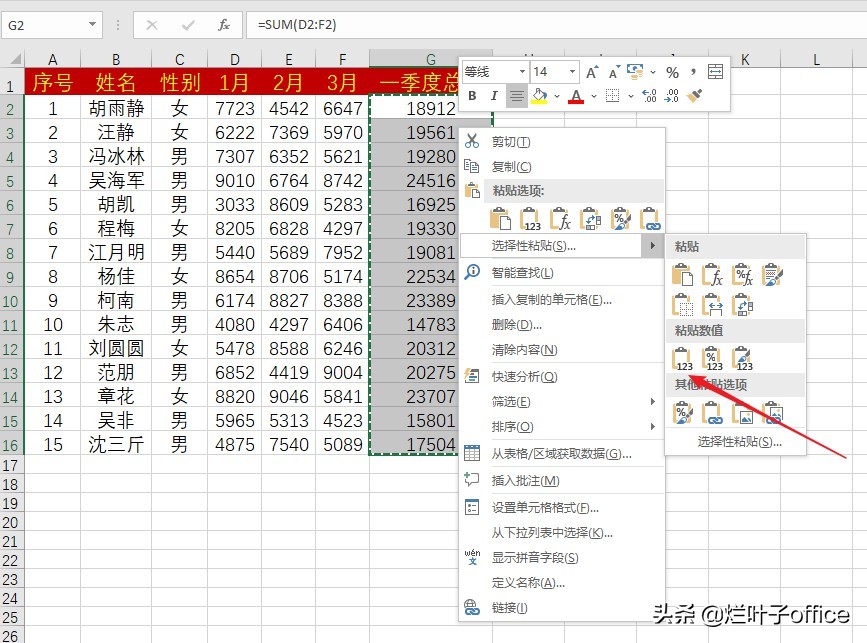The height and width of the screenshot is (643, 867).
Task: Choose 定义名称(A)... from context menu
Action: 562,583
